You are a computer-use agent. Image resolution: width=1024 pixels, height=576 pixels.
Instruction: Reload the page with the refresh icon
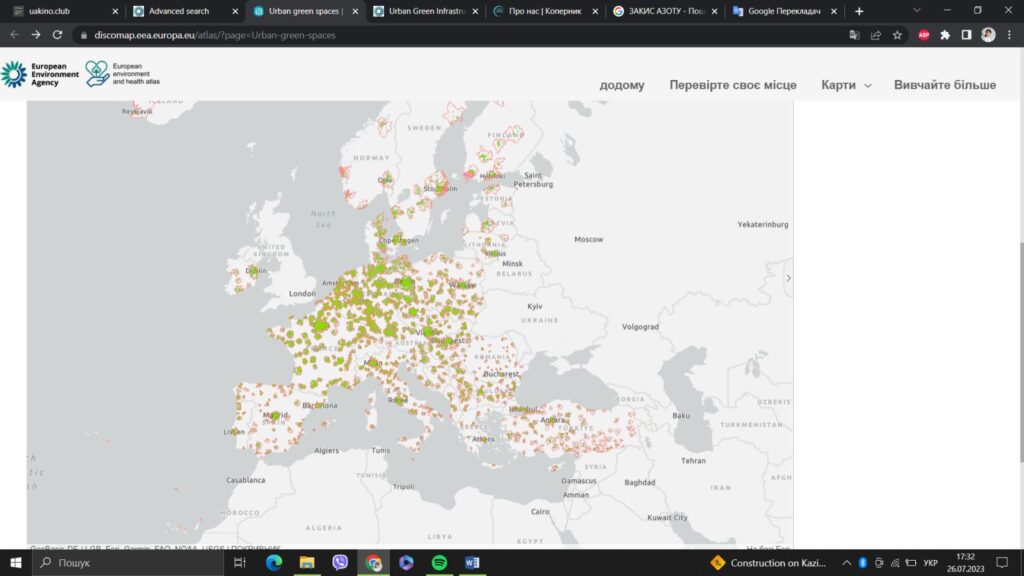[57, 34]
